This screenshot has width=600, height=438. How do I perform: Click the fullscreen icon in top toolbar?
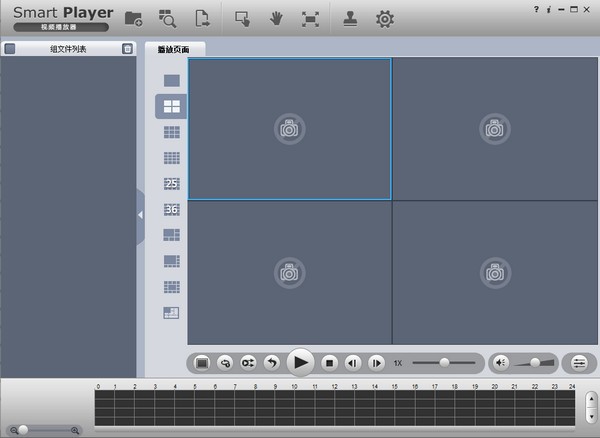point(310,19)
